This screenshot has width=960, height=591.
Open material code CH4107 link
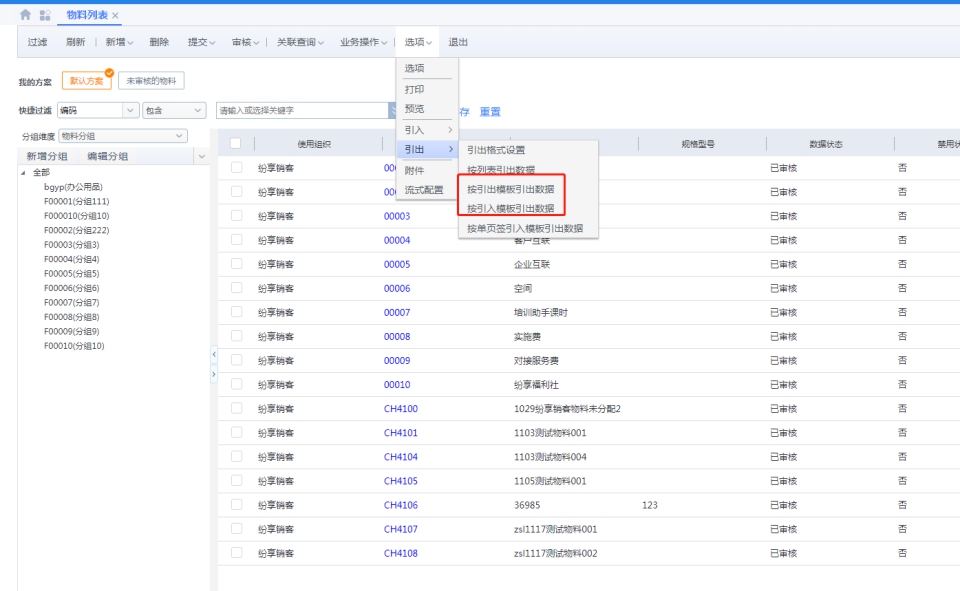pyautogui.click(x=400, y=529)
